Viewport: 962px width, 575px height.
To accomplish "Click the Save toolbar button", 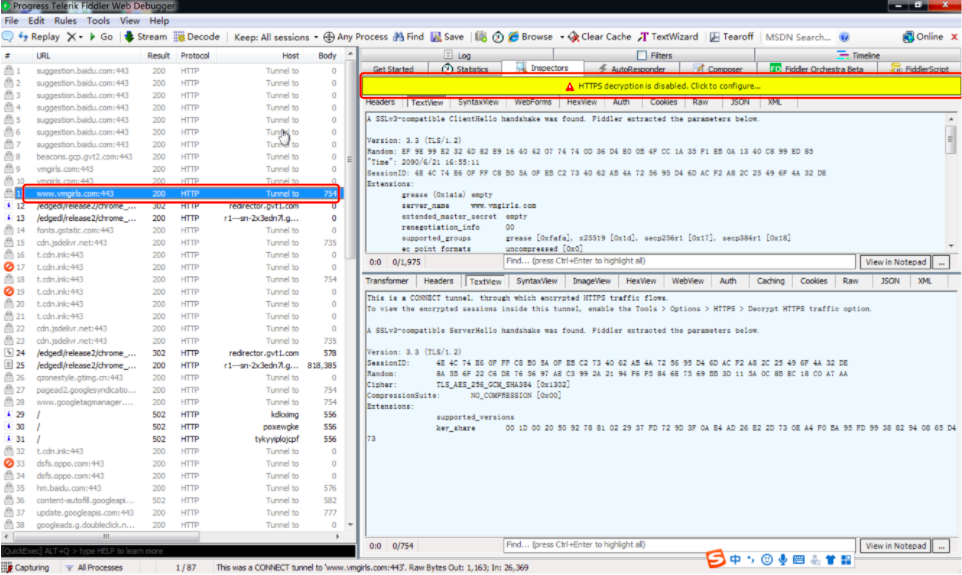I will (x=447, y=37).
